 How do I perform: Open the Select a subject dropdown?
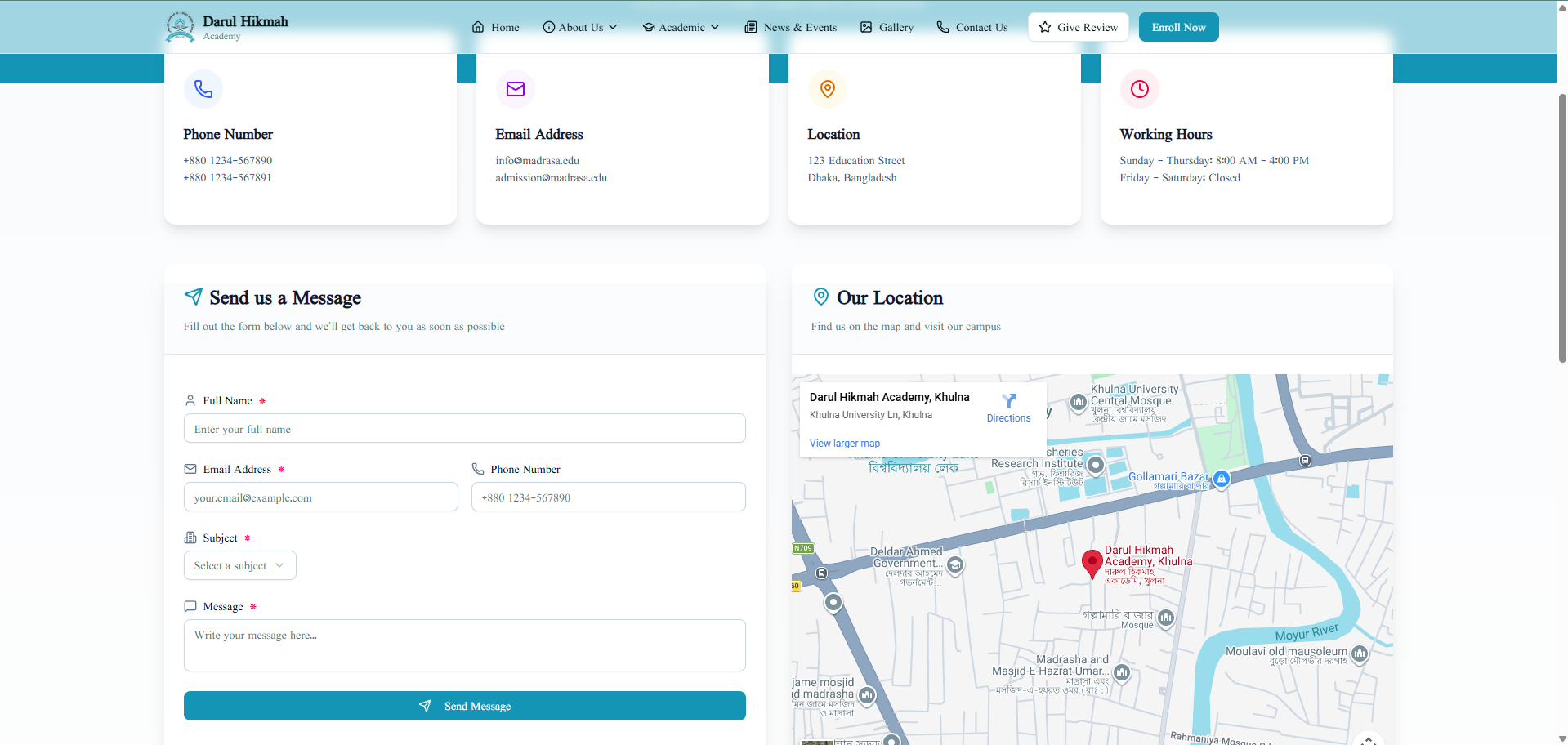(240, 565)
